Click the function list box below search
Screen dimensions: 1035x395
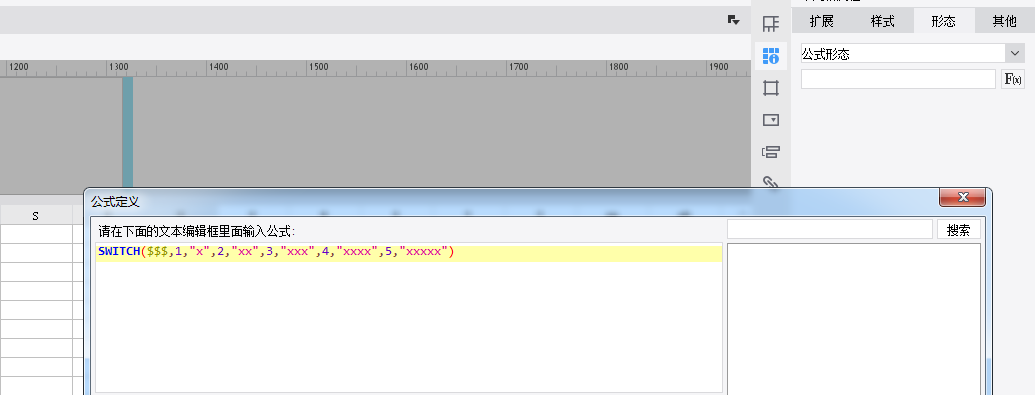point(853,319)
